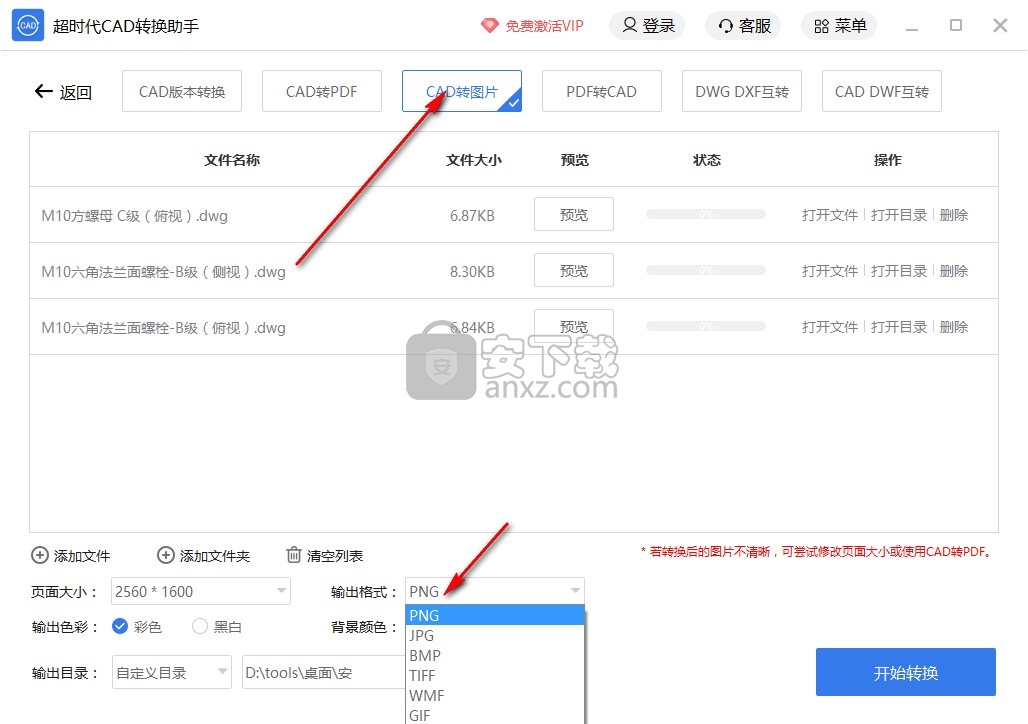Open the 菜单 grid icon
Image resolution: width=1028 pixels, height=724 pixels.
tap(821, 26)
